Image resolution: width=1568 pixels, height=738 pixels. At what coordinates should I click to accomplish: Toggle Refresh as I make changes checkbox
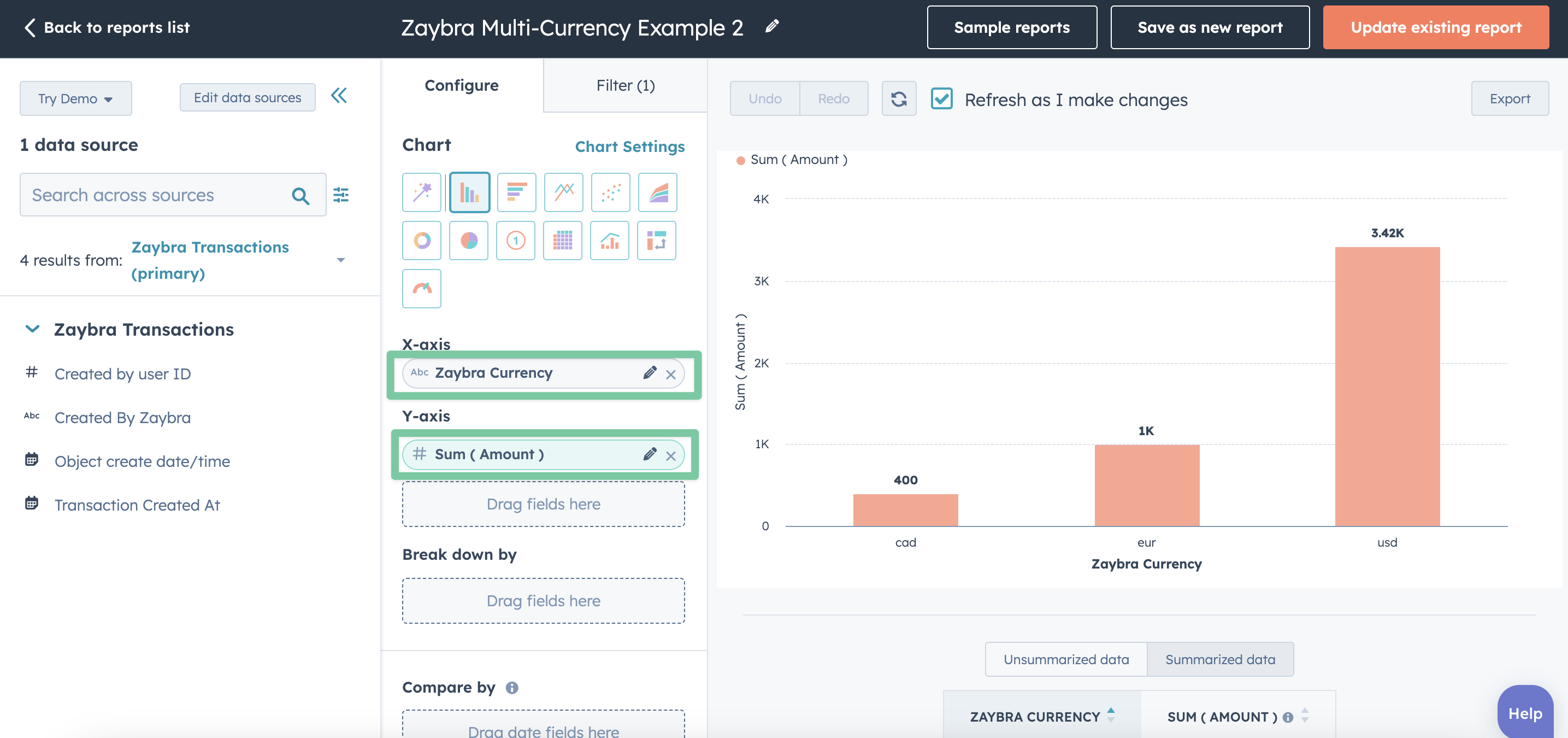(942, 98)
